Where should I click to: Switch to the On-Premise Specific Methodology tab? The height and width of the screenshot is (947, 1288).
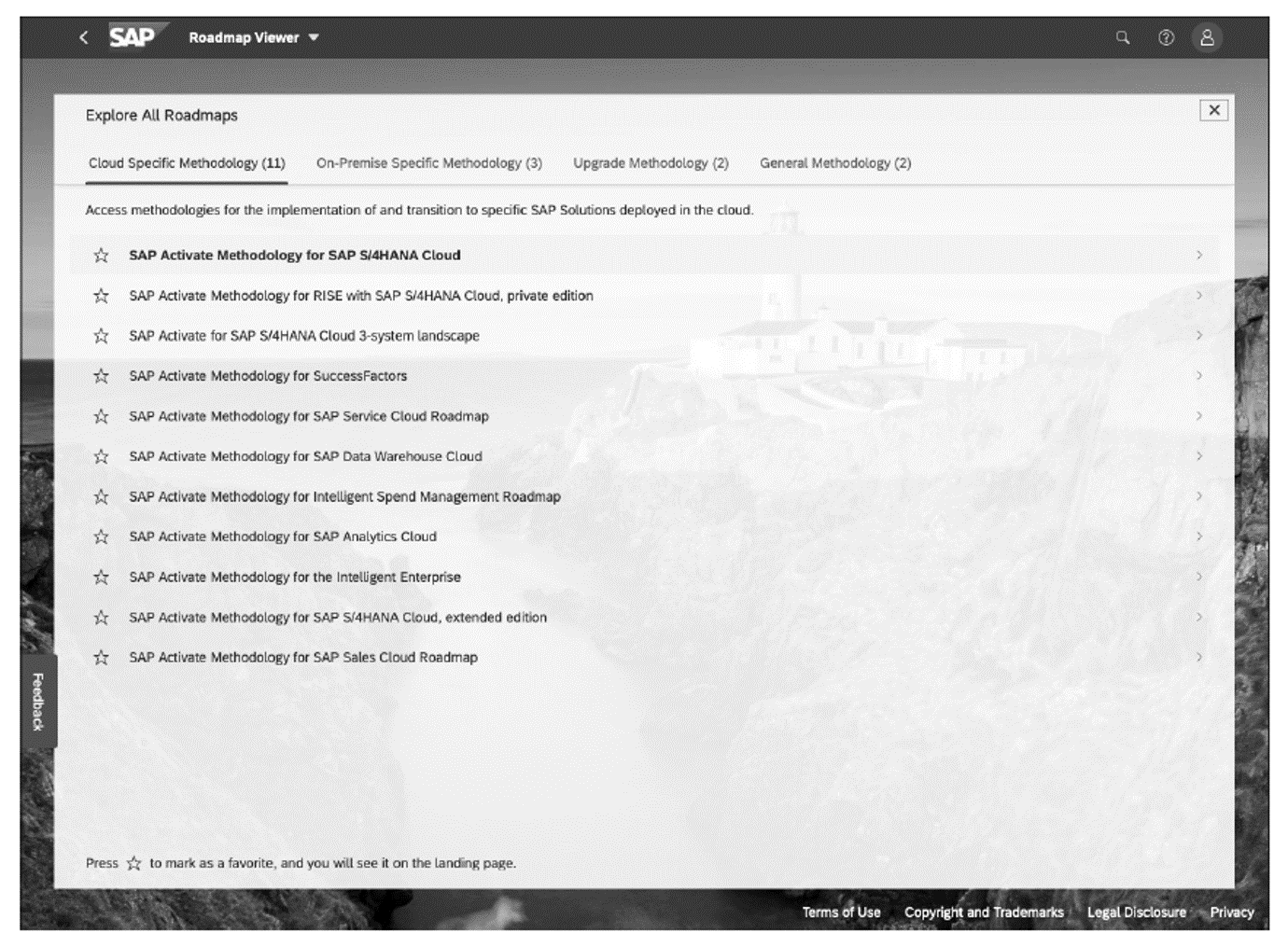428,162
